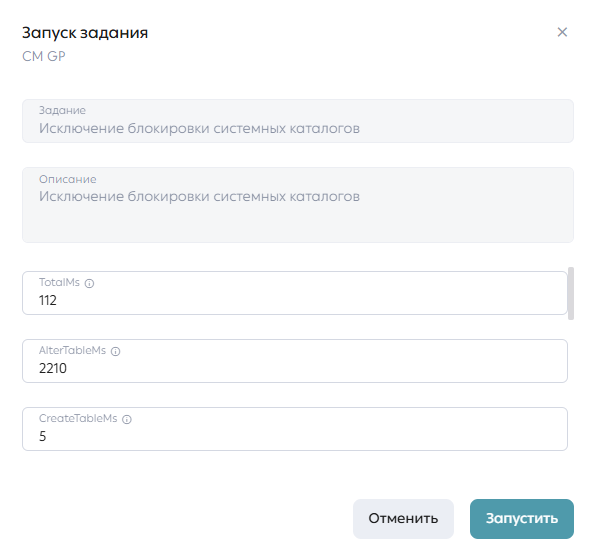Click the Запустить button
This screenshot has height=556, width=593.
click(x=522, y=519)
